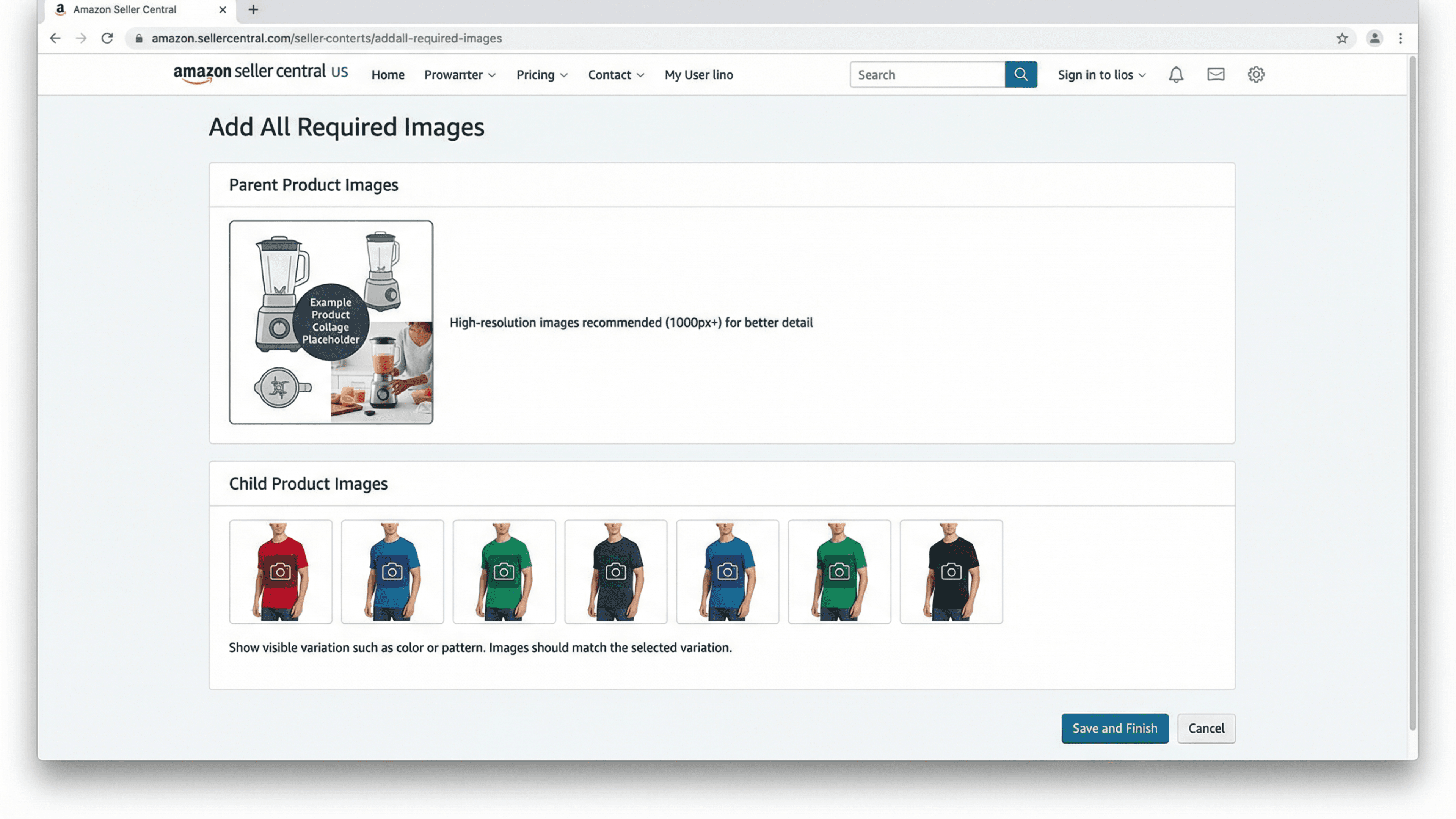
Task: Click into the Search input field
Action: tap(927, 75)
